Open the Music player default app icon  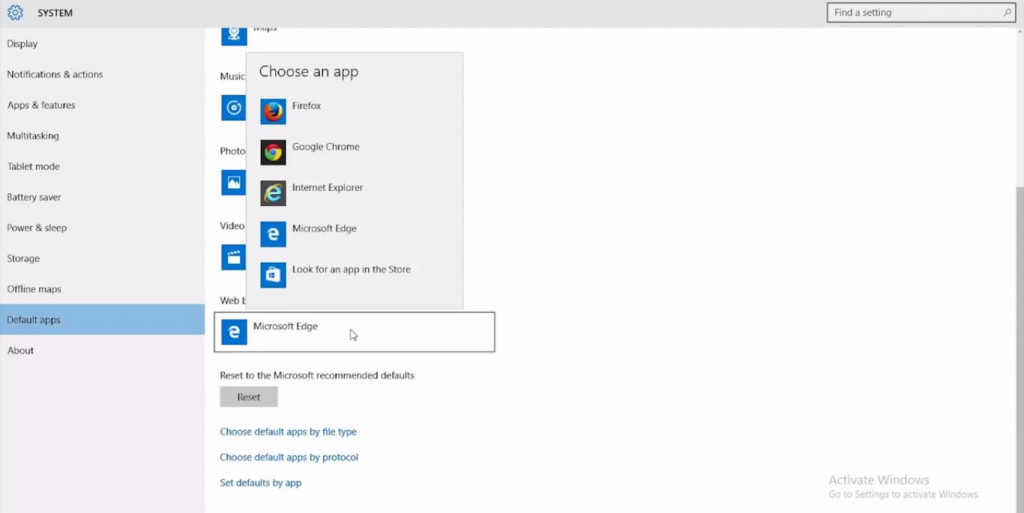233,108
